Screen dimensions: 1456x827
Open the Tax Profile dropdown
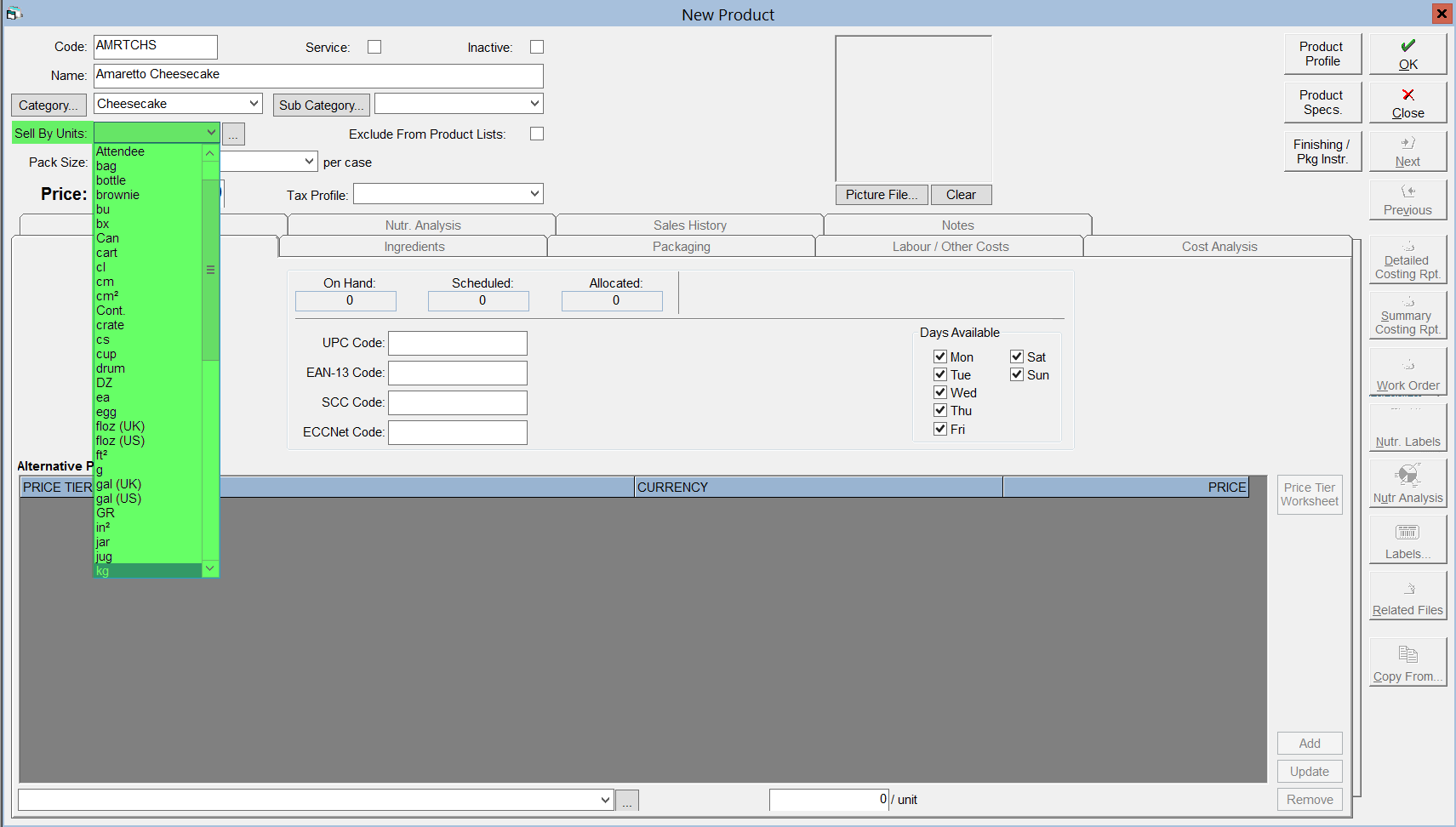534,194
